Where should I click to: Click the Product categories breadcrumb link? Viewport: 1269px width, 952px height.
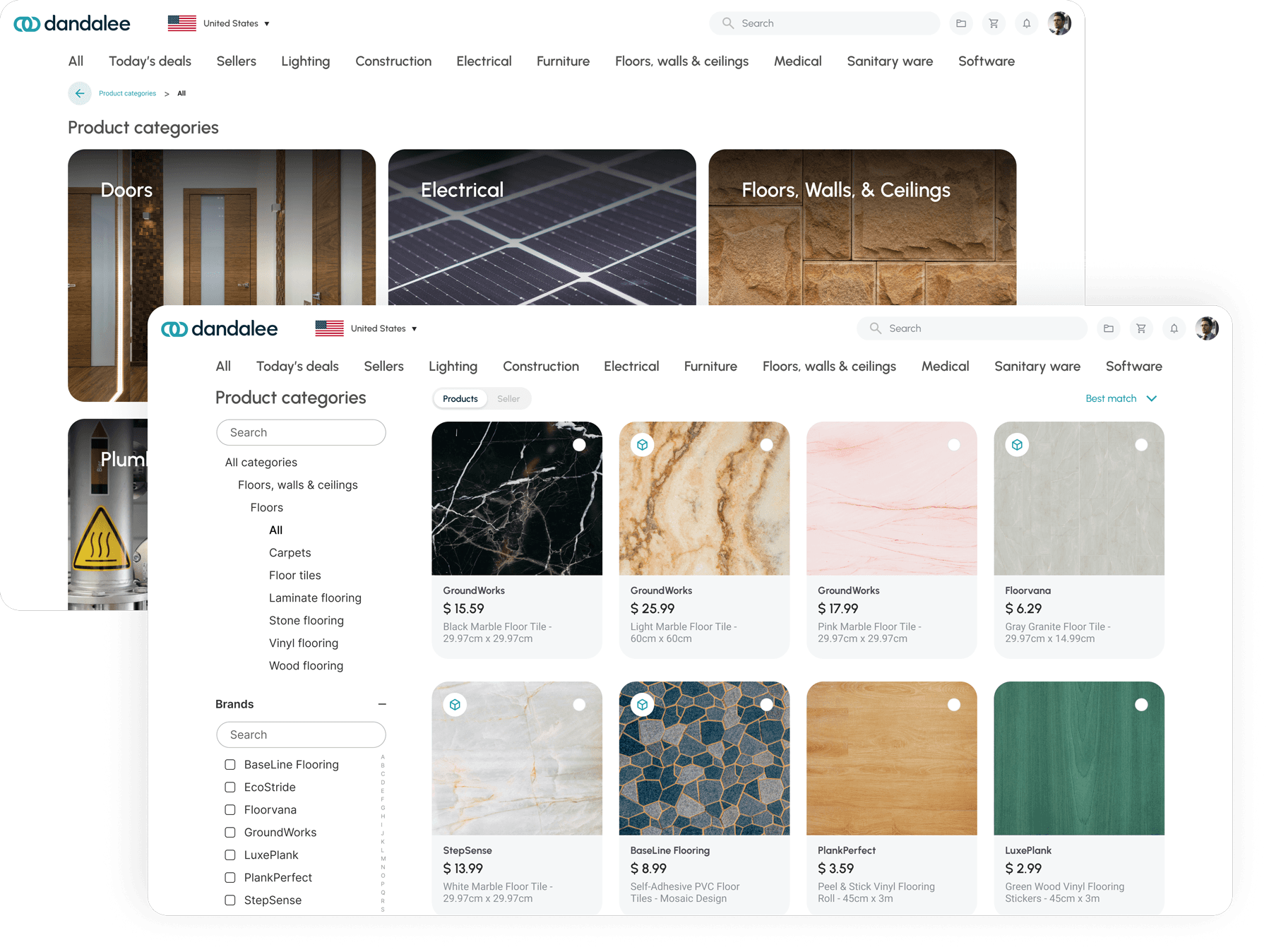(x=127, y=93)
